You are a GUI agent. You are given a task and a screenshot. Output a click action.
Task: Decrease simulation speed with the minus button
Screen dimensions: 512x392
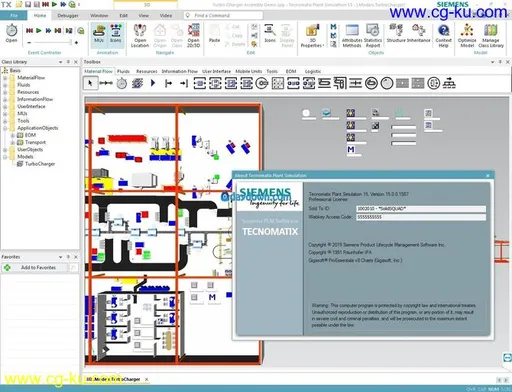click(x=29, y=43)
